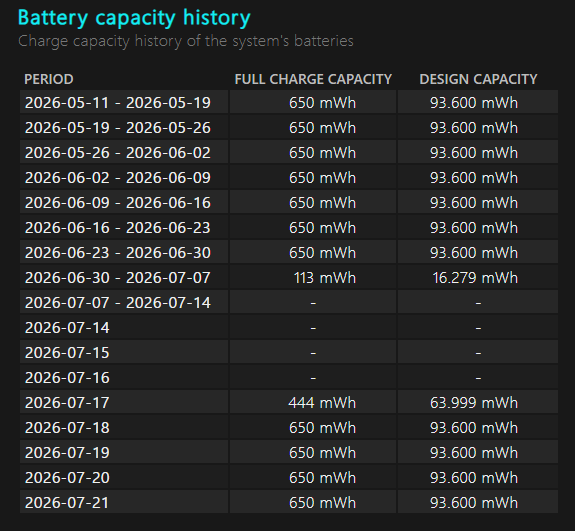Select period '2026-05-11 - 2026-05-19'
This screenshot has height=531, width=575.
click(118, 103)
